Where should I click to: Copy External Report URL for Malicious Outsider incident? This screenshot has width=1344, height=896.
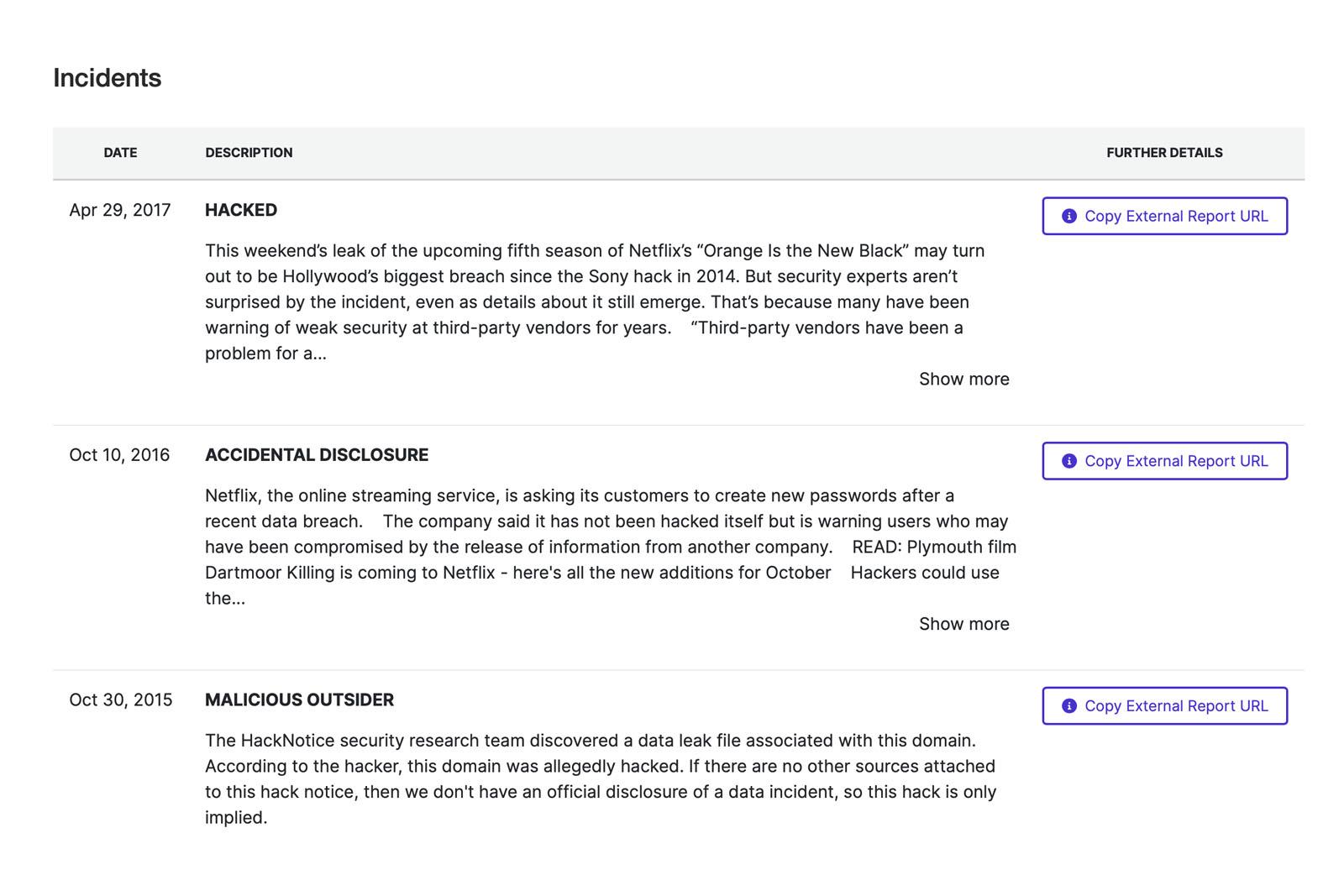click(1164, 706)
